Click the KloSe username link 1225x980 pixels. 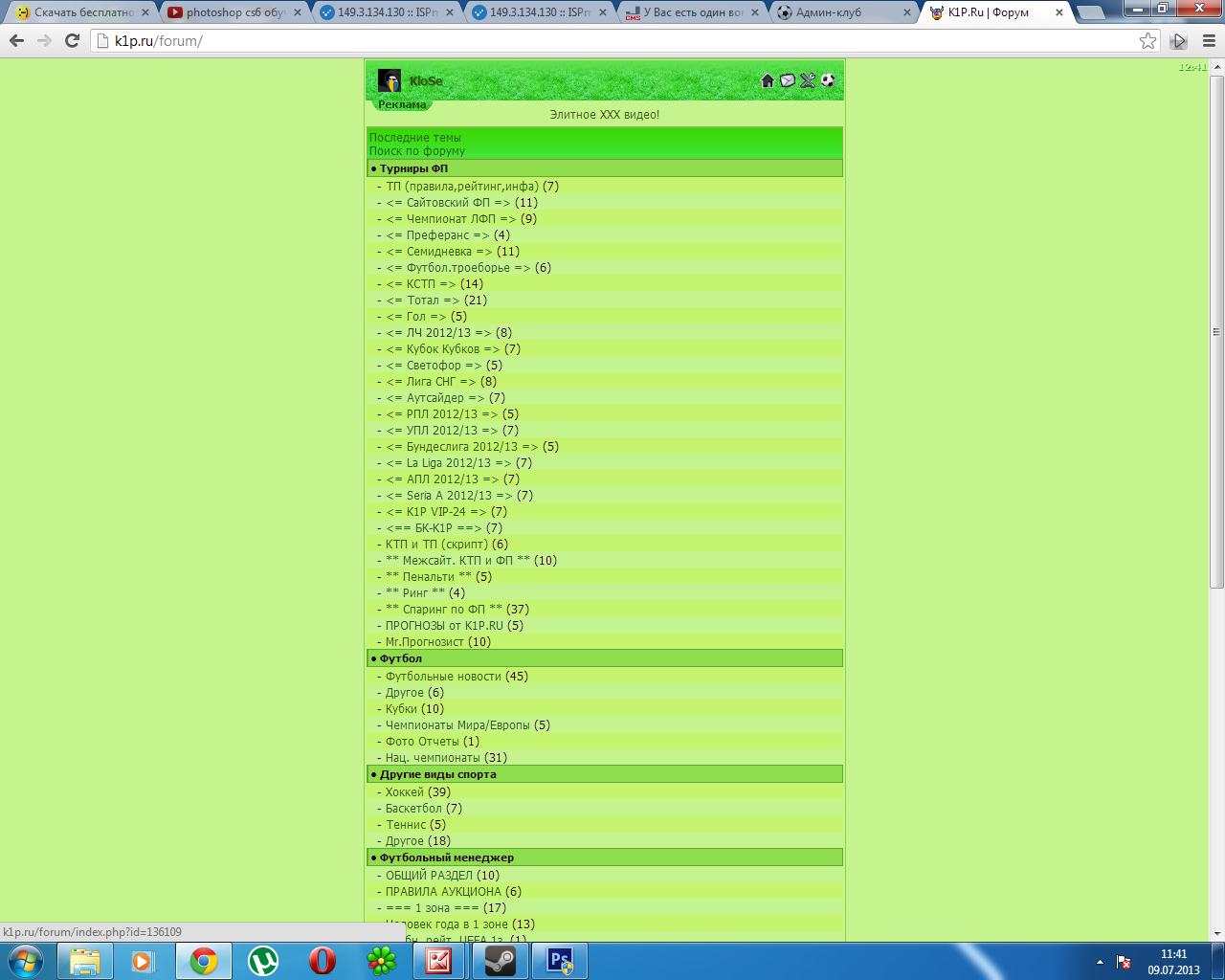(426, 81)
